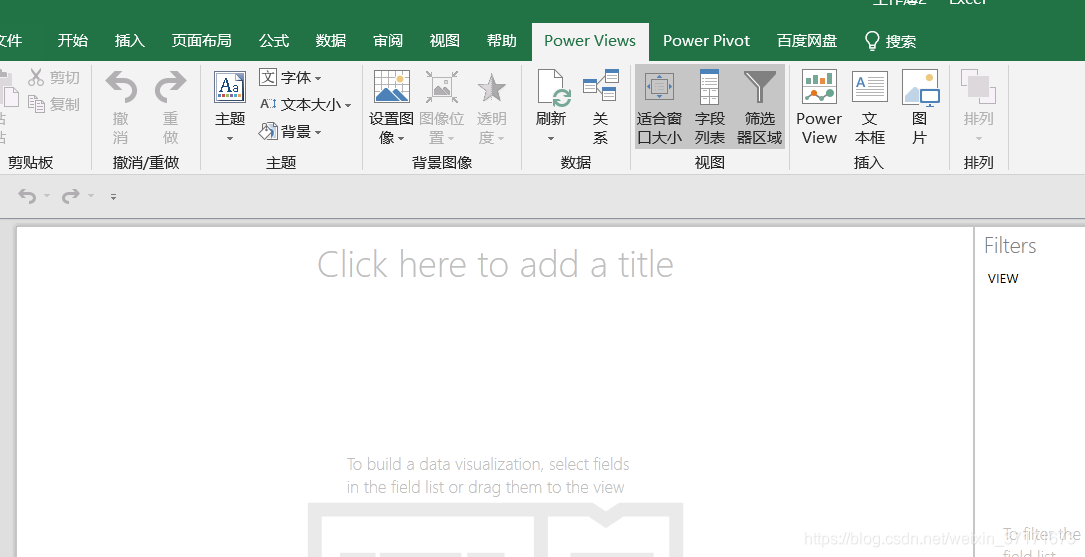Open Relationships (关系) diagram tool
Image resolution: width=1085 pixels, height=557 pixels.
(x=601, y=107)
